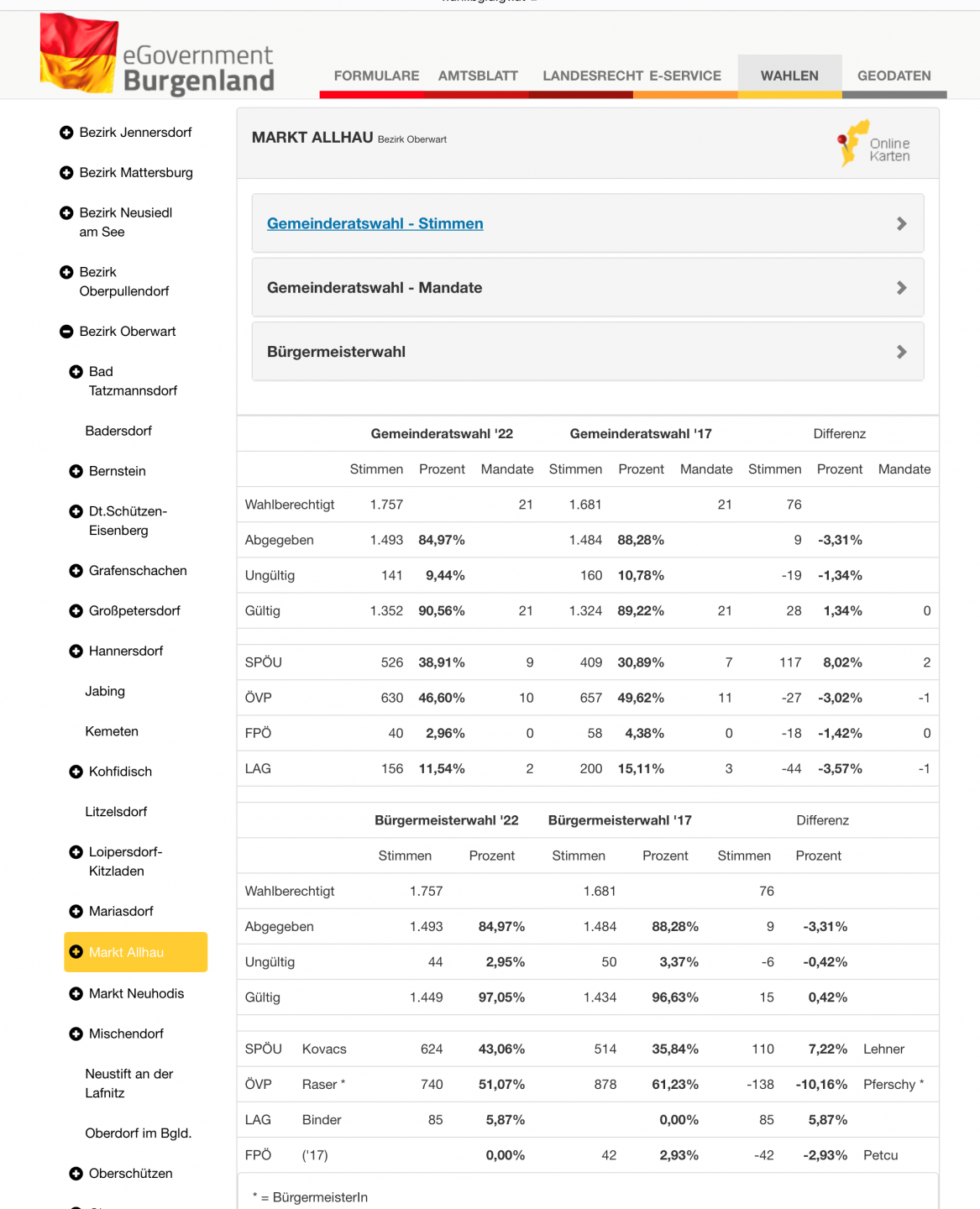This screenshot has height=1209, width=980.
Task: Click Bezirk Jennersdorf label
Action: tap(135, 133)
